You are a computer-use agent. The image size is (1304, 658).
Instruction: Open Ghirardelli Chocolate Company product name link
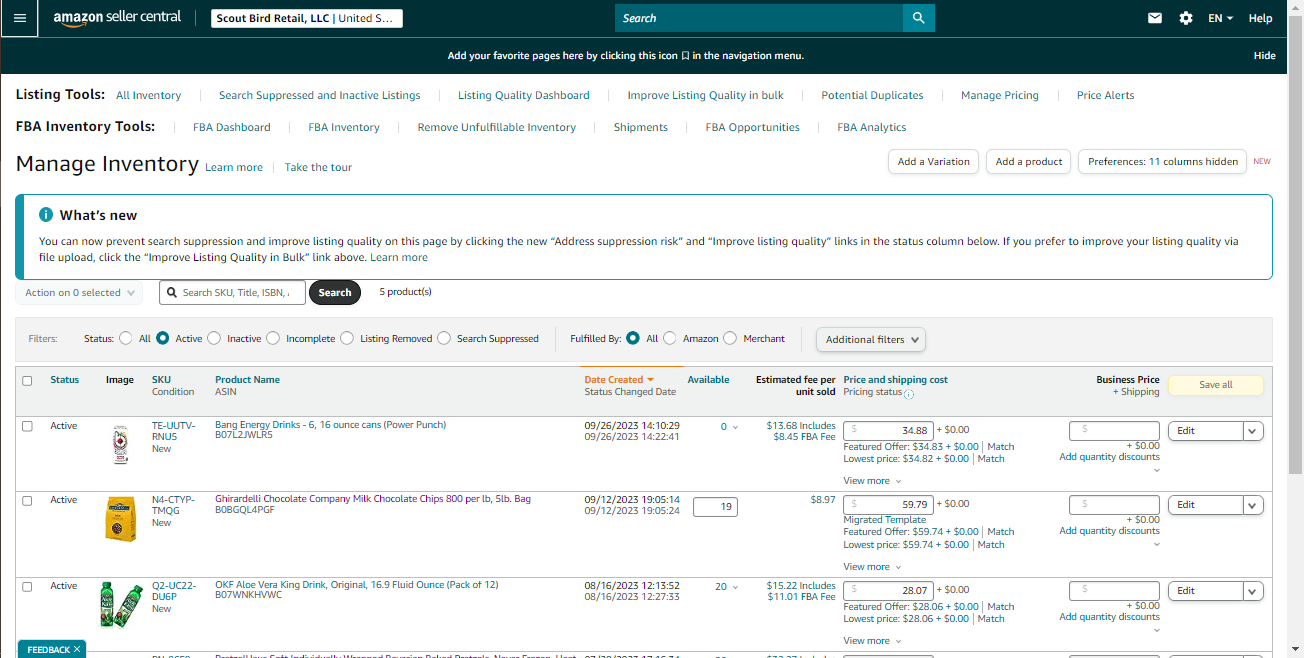(373, 499)
